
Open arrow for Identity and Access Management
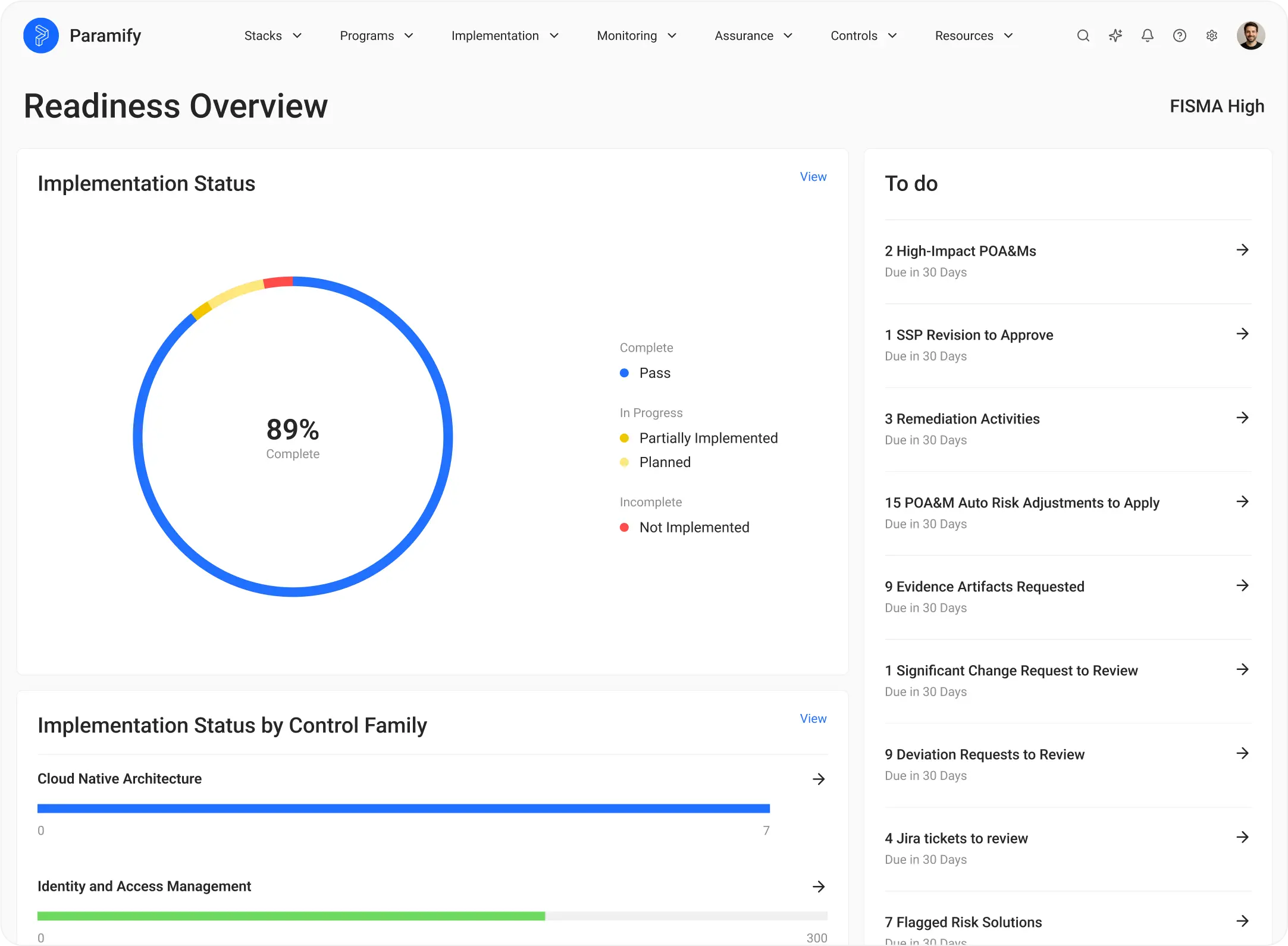(819, 887)
